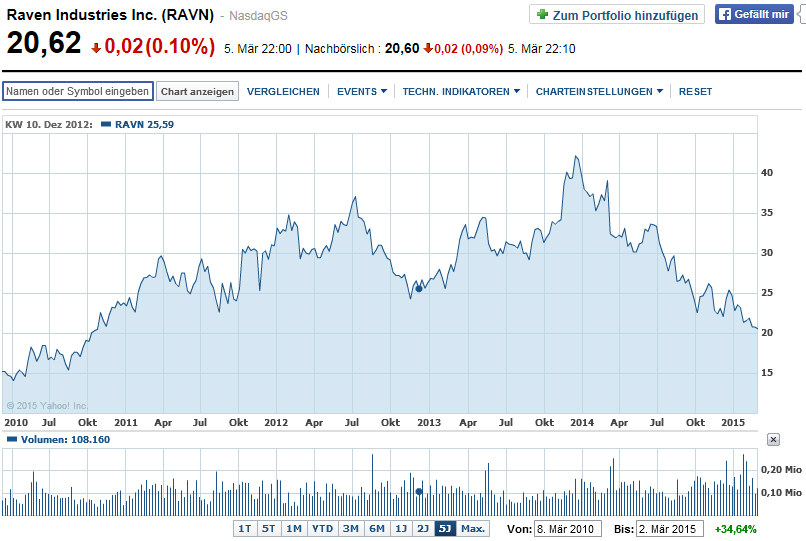Click the Facebook Gefällt mir icon
The image size is (806, 541).
pos(725,14)
